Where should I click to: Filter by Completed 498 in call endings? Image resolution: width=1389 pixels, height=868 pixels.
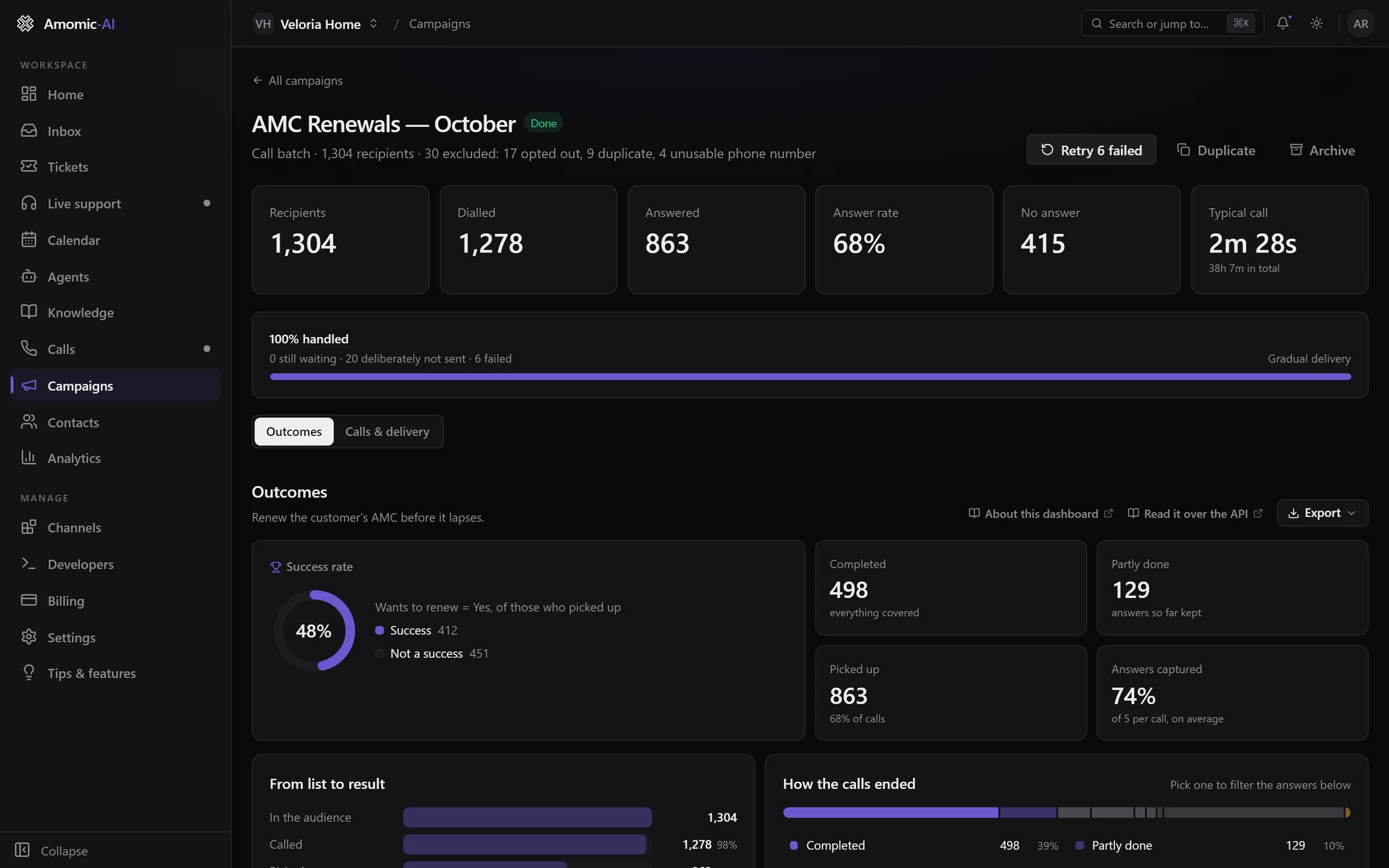coord(923,845)
